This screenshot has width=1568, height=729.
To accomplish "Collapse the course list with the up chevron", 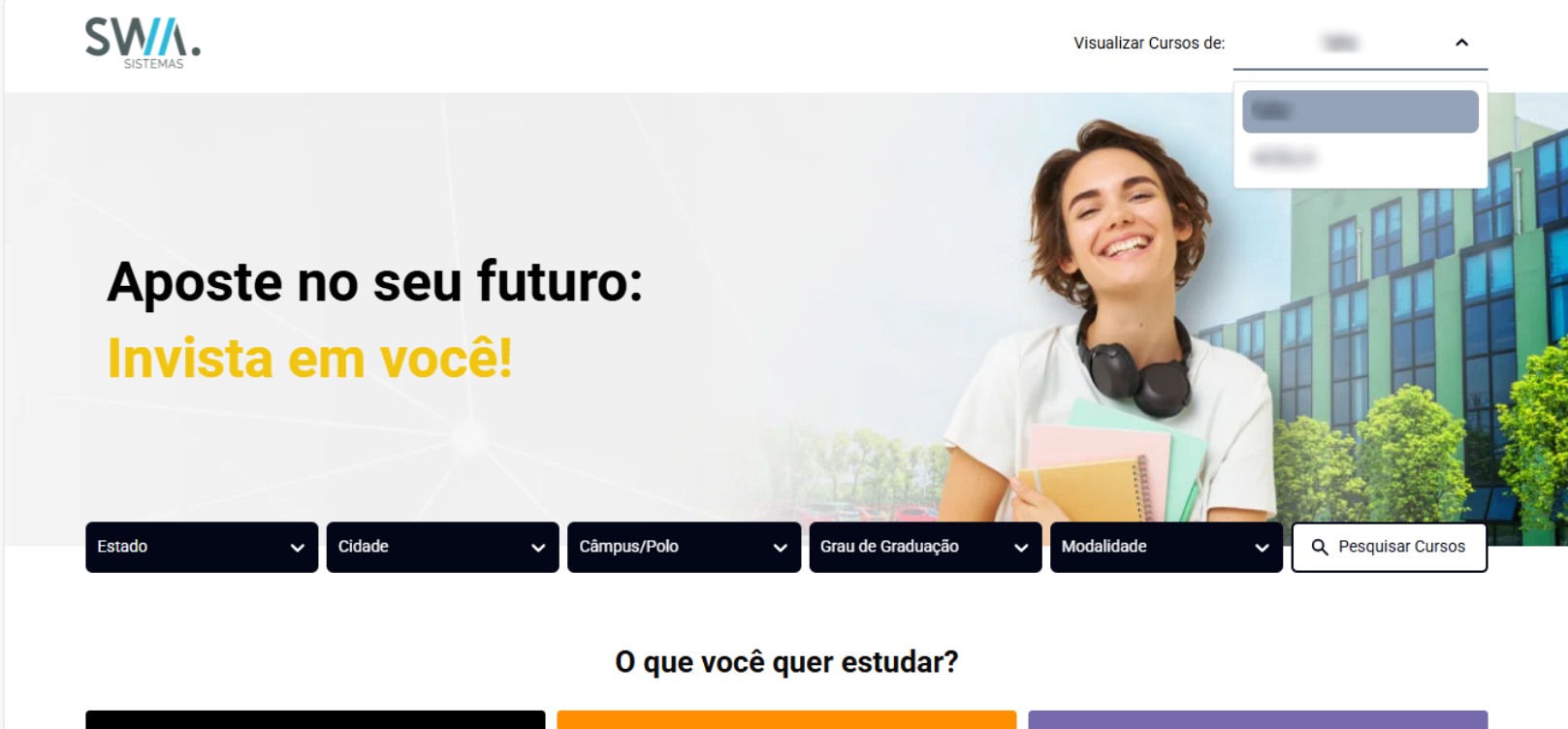I will coord(1461,43).
